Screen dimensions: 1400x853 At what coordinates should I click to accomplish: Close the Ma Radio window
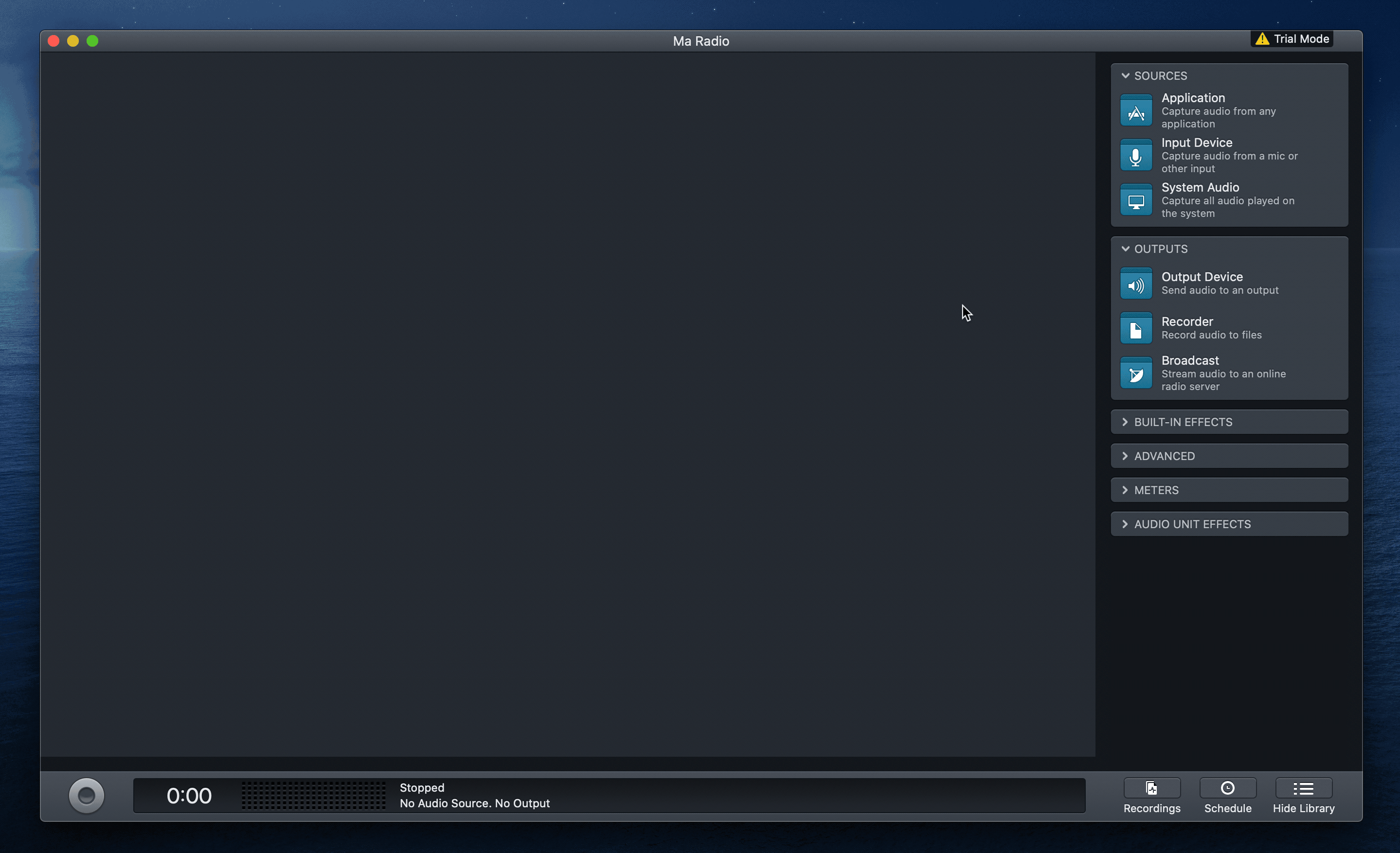pyautogui.click(x=54, y=41)
